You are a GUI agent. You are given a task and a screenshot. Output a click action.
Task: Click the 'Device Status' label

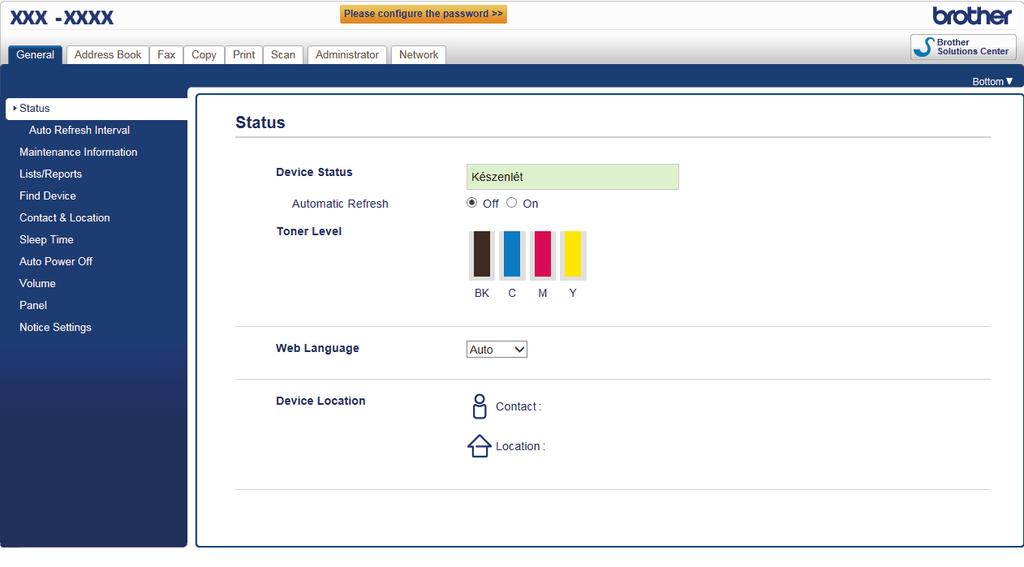[x=314, y=172]
